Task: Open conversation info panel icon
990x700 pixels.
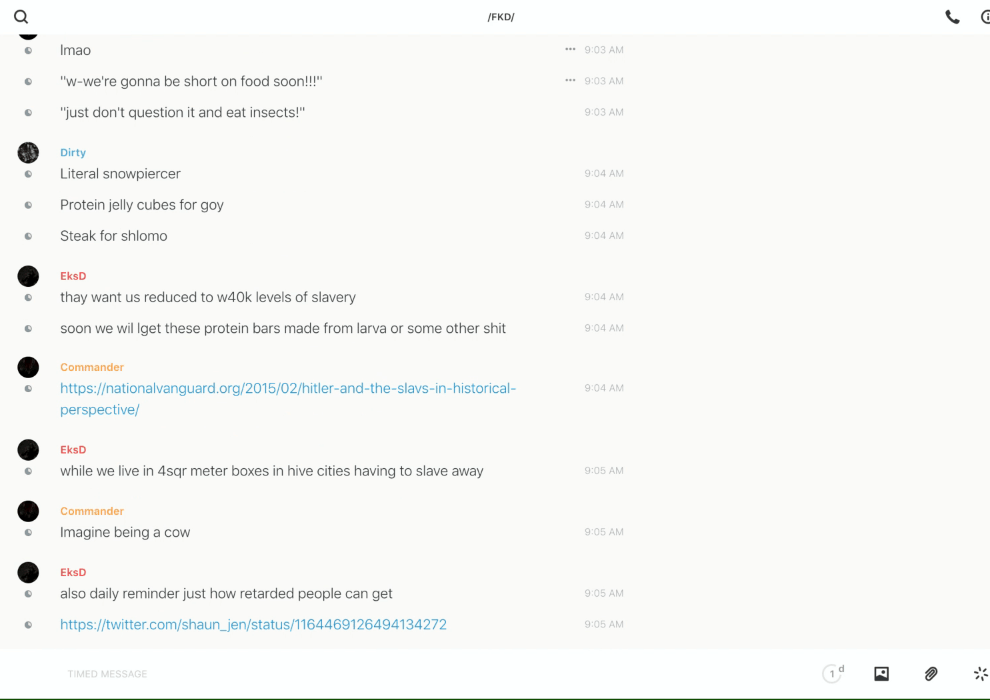Action: pyautogui.click(x=985, y=17)
